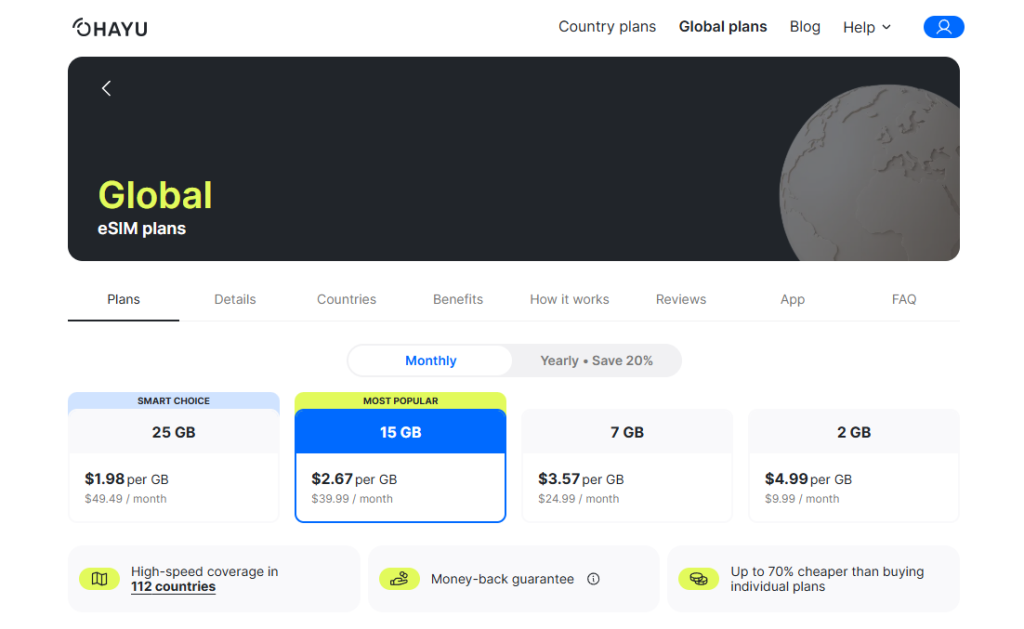Choose the 7 GB plan card

point(627,465)
